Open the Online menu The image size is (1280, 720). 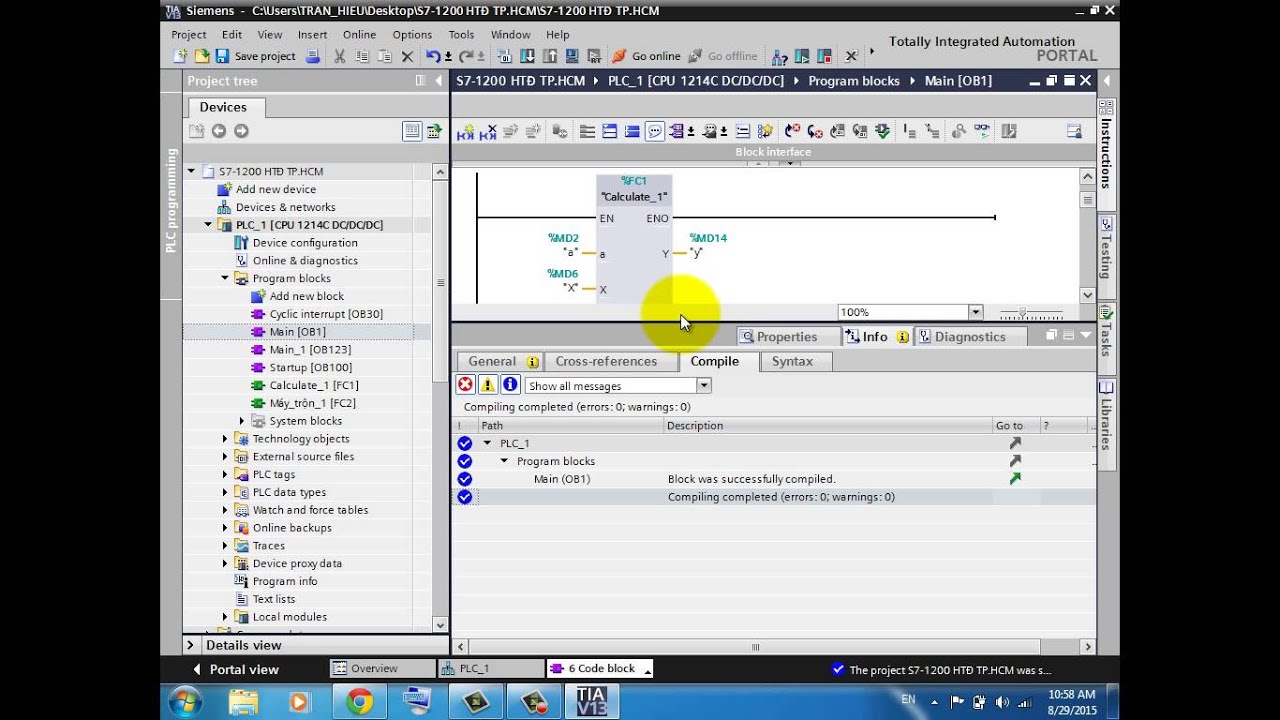tap(359, 34)
